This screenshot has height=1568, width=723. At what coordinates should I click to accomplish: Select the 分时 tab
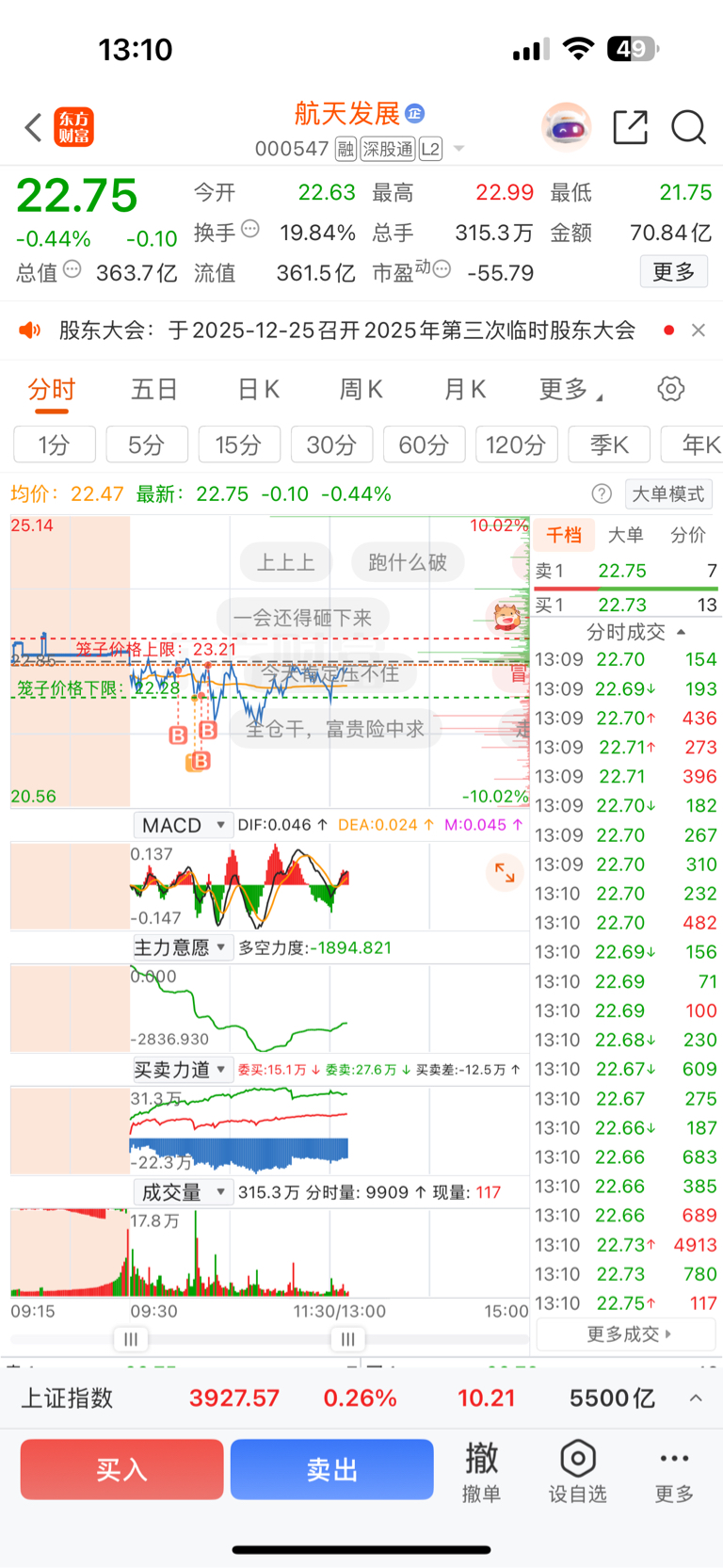click(x=51, y=389)
